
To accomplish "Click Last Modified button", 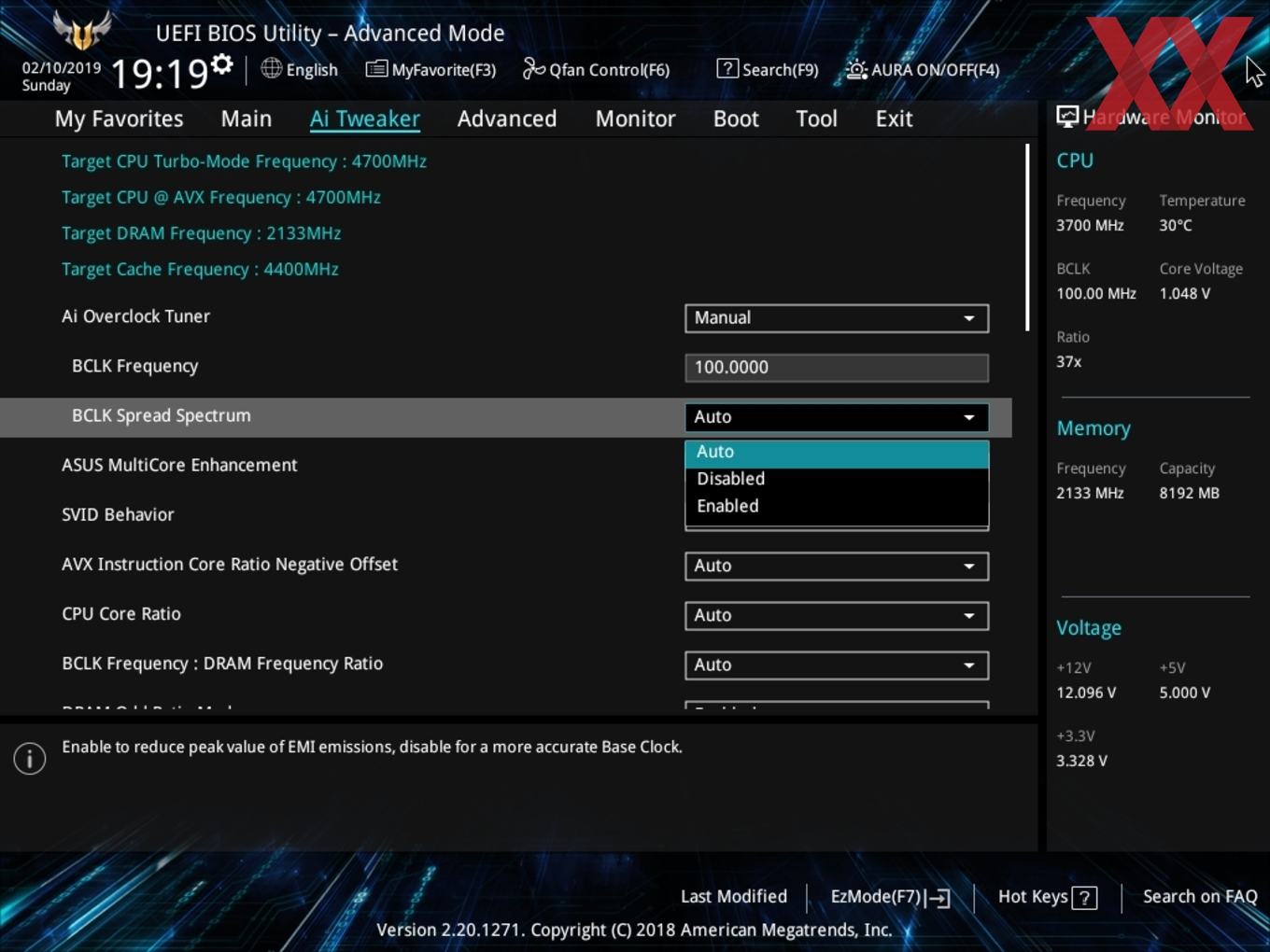I will [x=734, y=897].
